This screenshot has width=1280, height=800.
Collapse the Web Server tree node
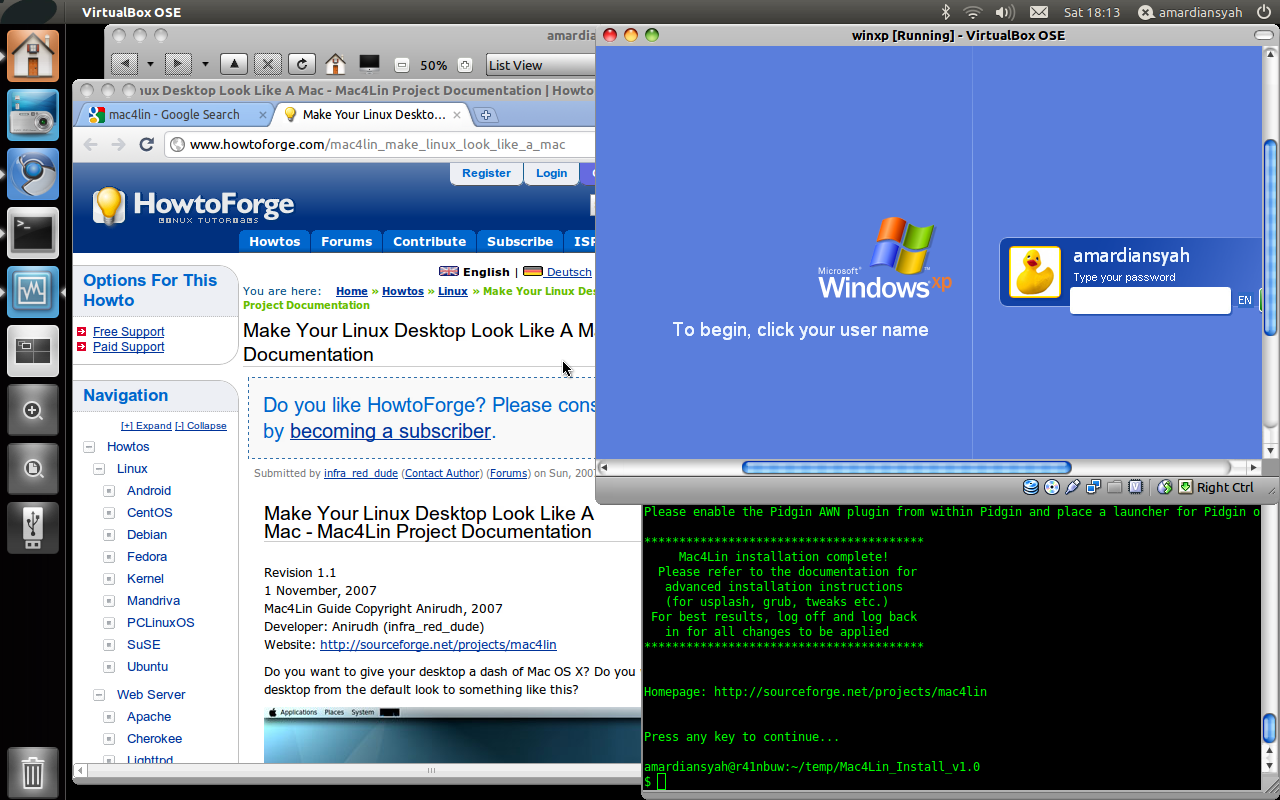[x=99, y=695]
